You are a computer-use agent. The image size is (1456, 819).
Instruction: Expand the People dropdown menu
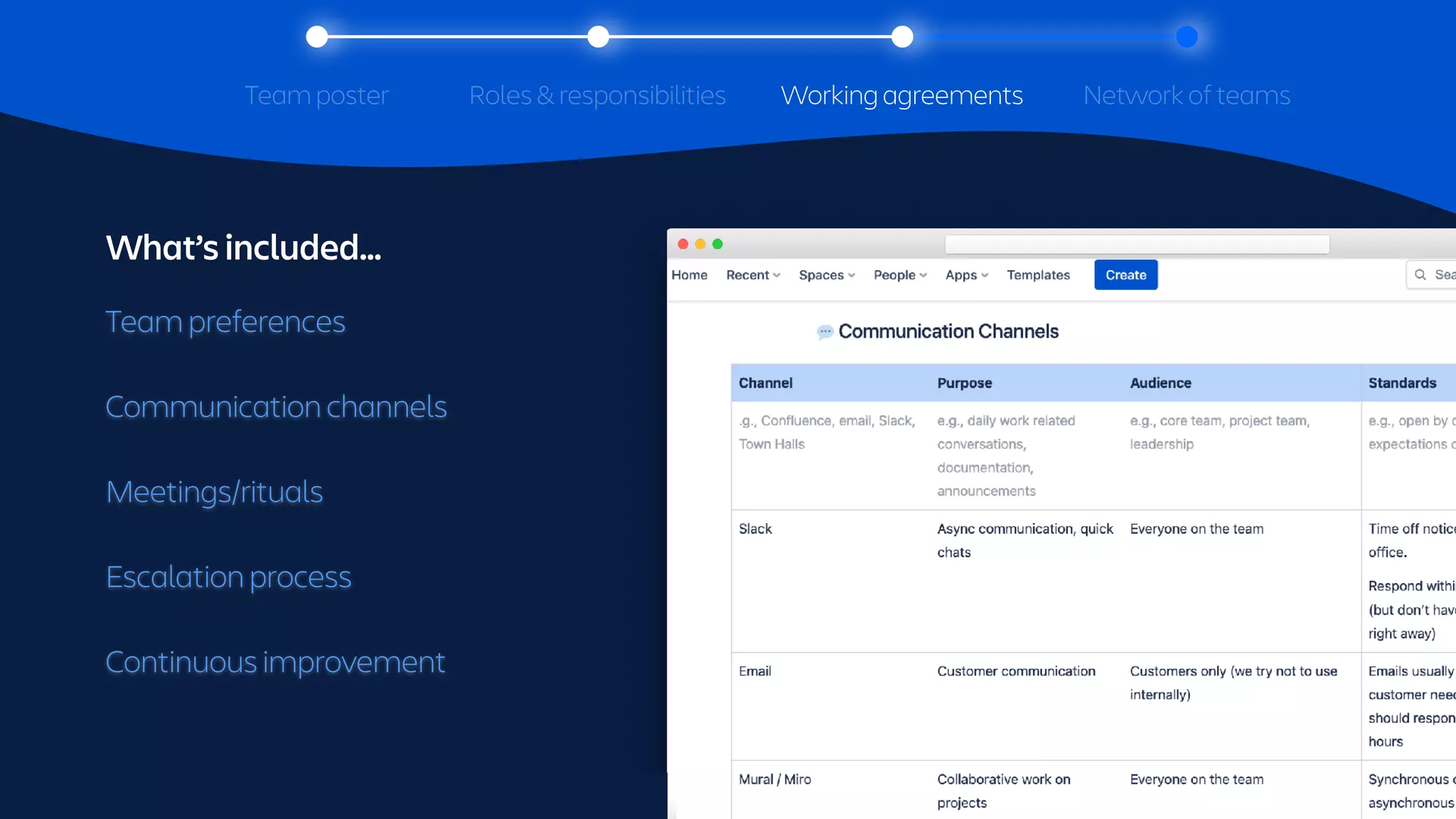[900, 275]
